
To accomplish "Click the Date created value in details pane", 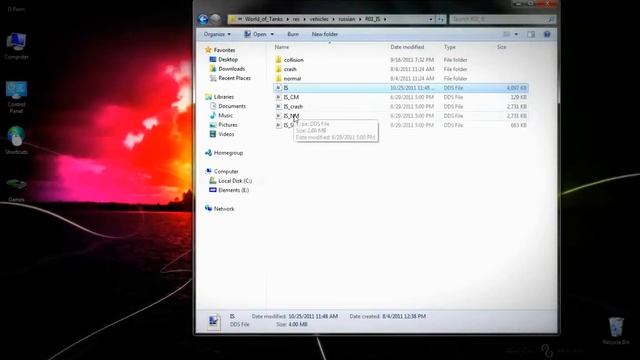I will click(x=404, y=316).
